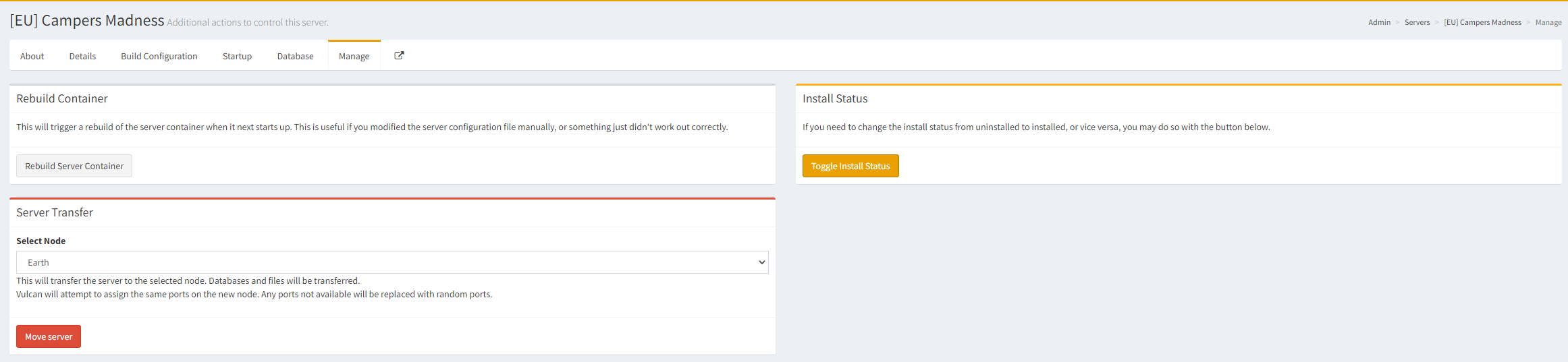Switch to the About tab
Screen dimensions: 1568x362
click(x=32, y=57)
